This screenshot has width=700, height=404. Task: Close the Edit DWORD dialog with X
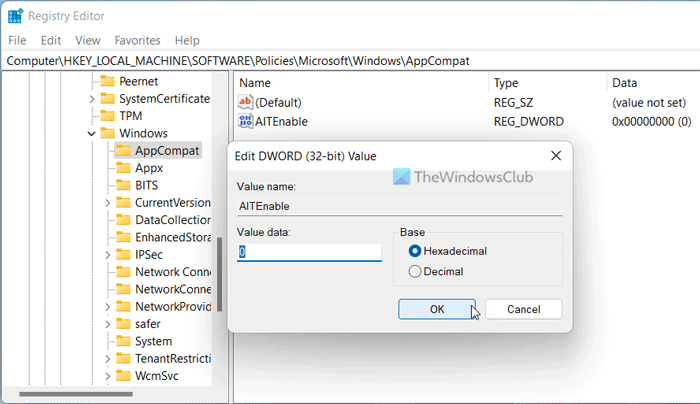[x=556, y=155]
